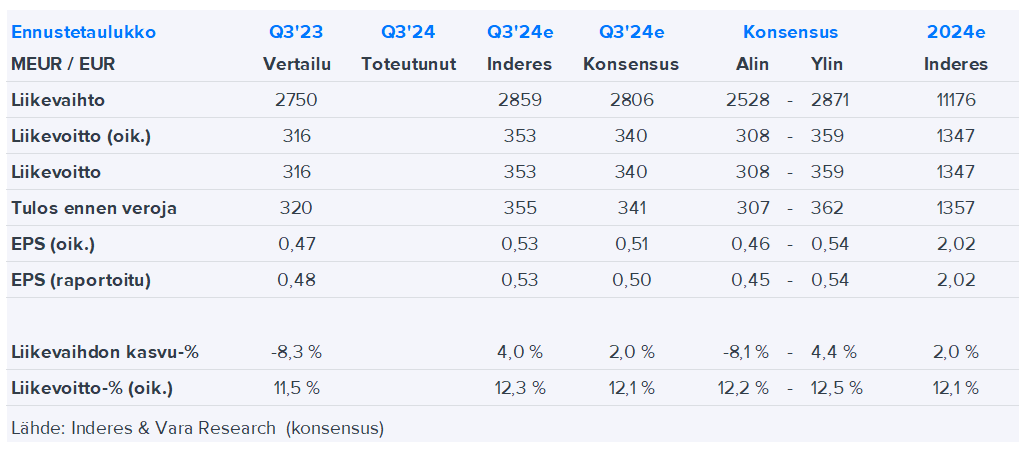Select the MEUR / EUR unit label
The width and height of the screenshot is (1026, 451).
(63, 64)
